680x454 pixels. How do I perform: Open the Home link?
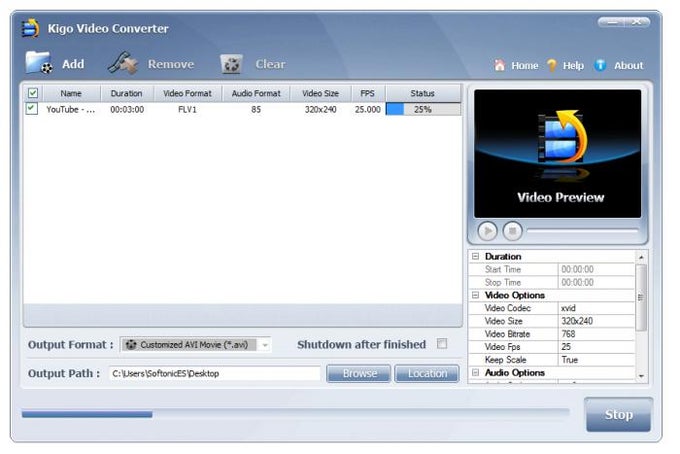[525, 65]
